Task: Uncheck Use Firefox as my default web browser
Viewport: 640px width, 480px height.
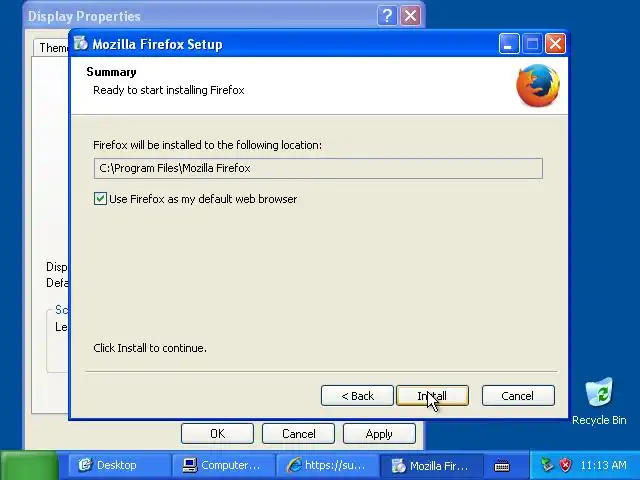Action: 100,199
